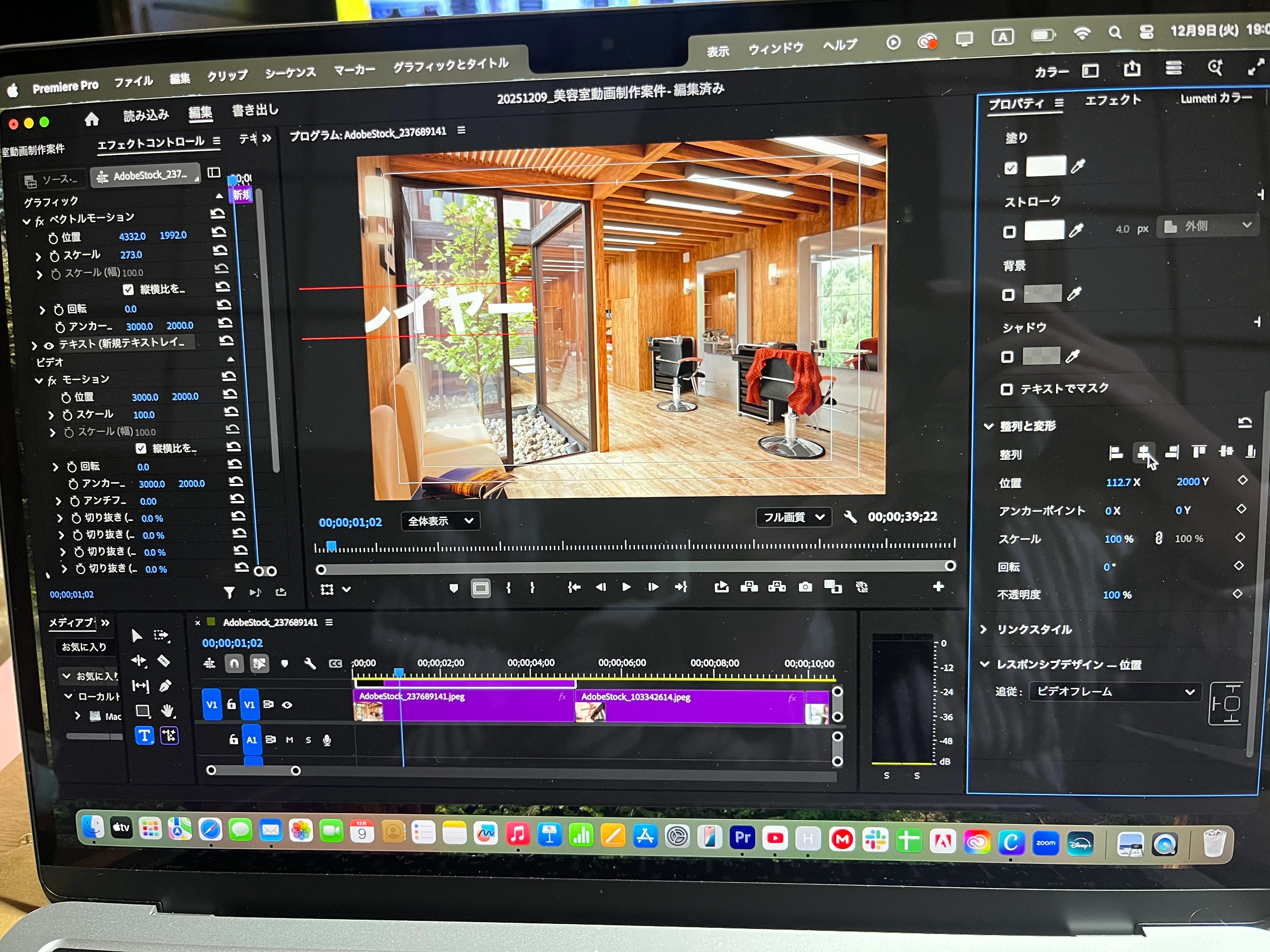Click the Add Marker button in program monitor
Screen dimensions: 1270x952
click(454, 588)
